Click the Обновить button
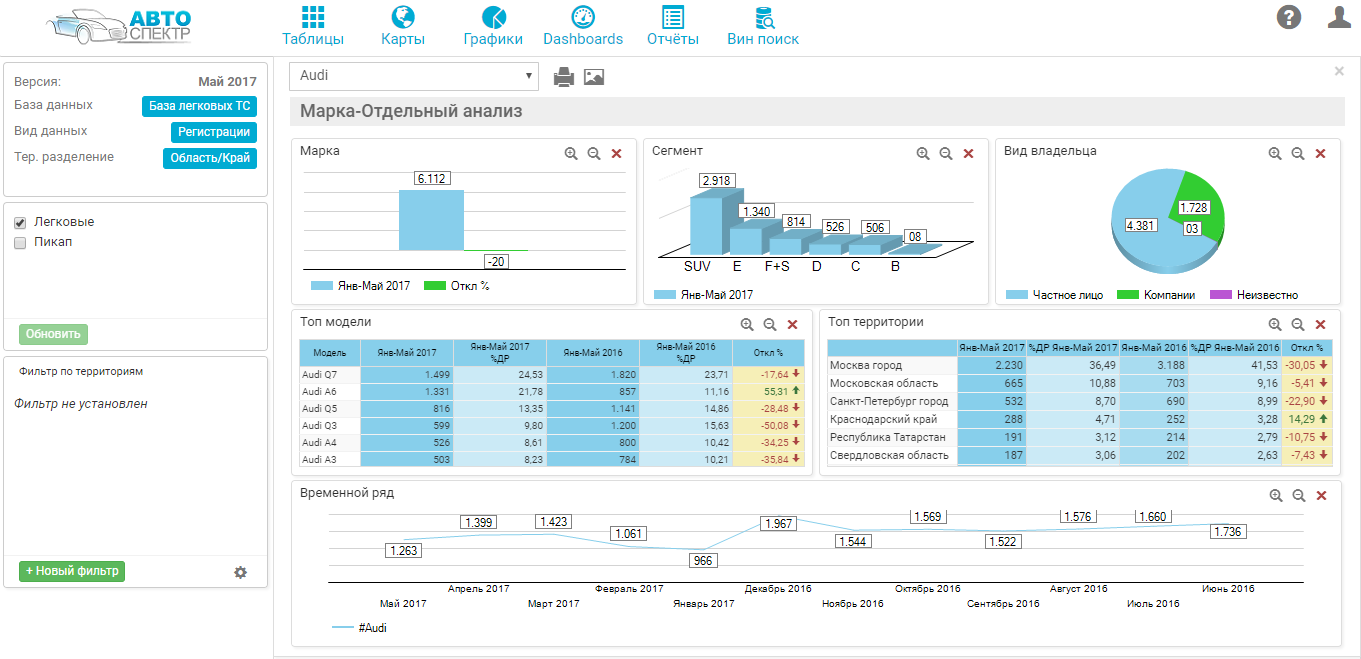Viewport: 1361px width, 659px height. [52, 332]
